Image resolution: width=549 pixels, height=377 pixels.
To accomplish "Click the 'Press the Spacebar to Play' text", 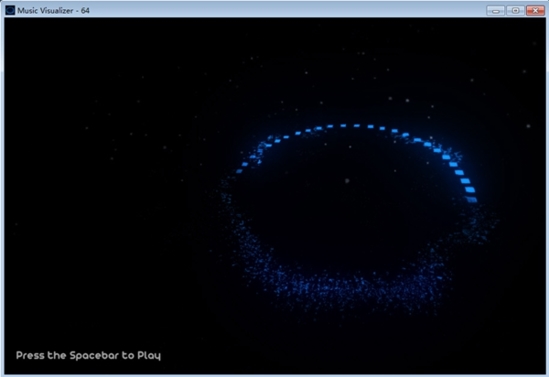I will click(x=88, y=356).
